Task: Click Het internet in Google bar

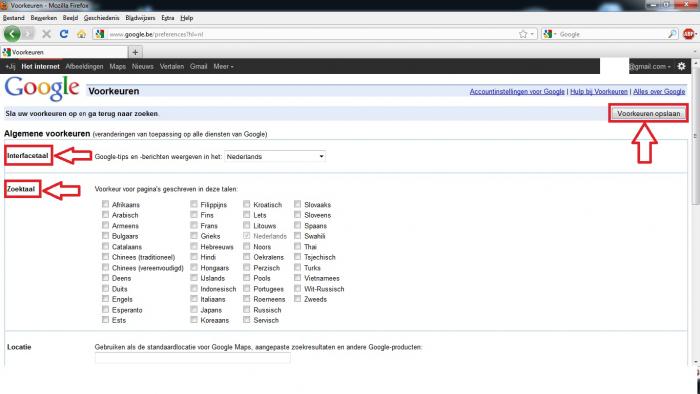Action: [x=40, y=66]
